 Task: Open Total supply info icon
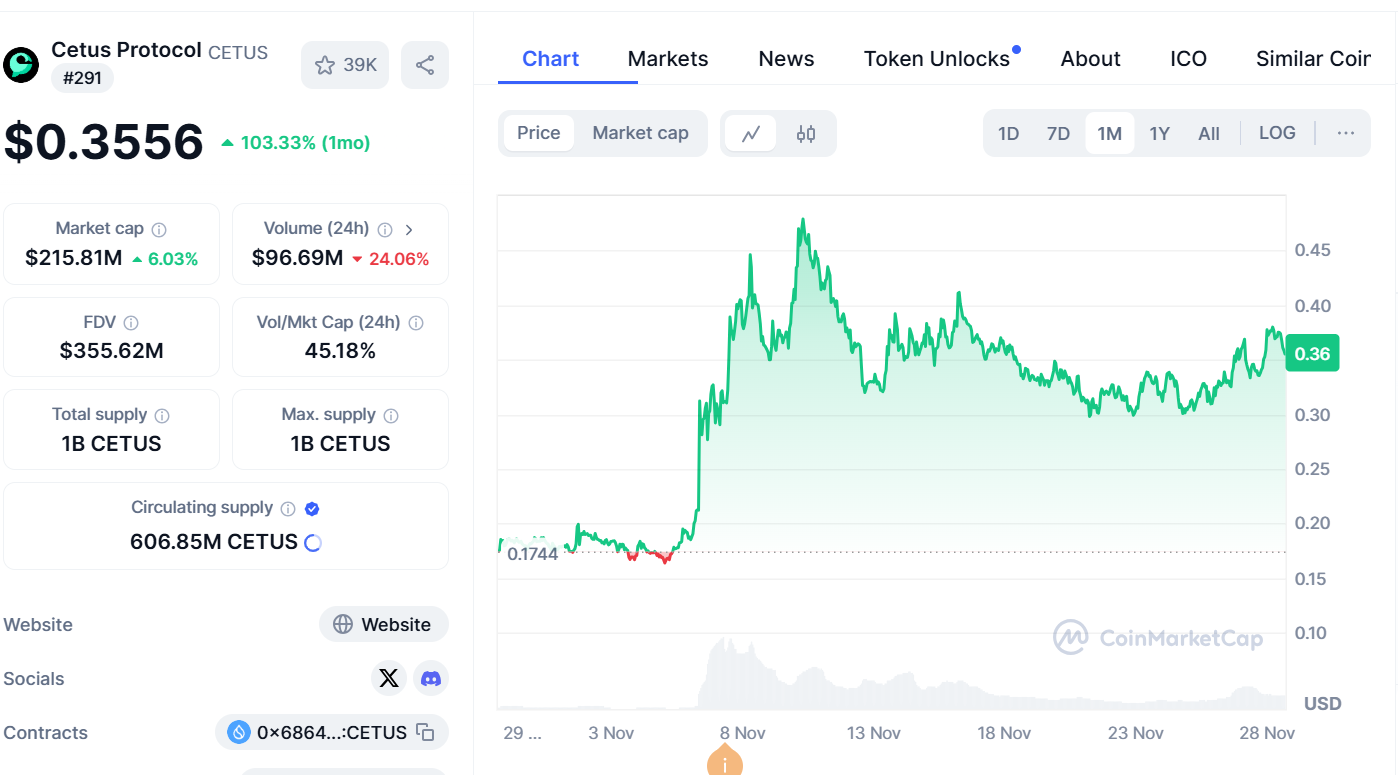coord(162,415)
